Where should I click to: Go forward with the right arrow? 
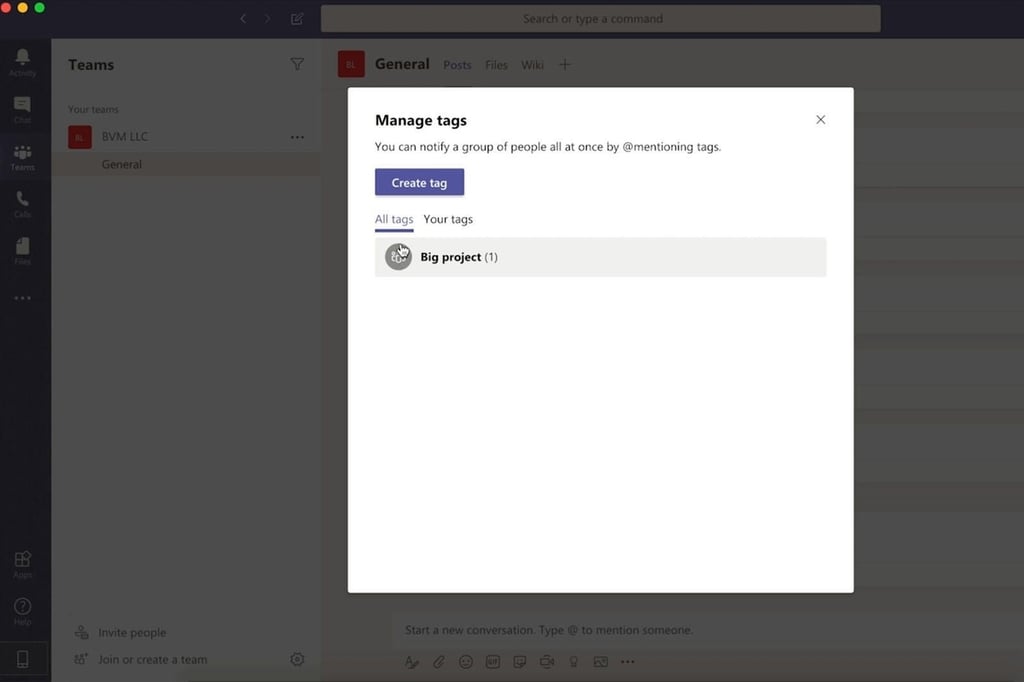[x=267, y=19]
